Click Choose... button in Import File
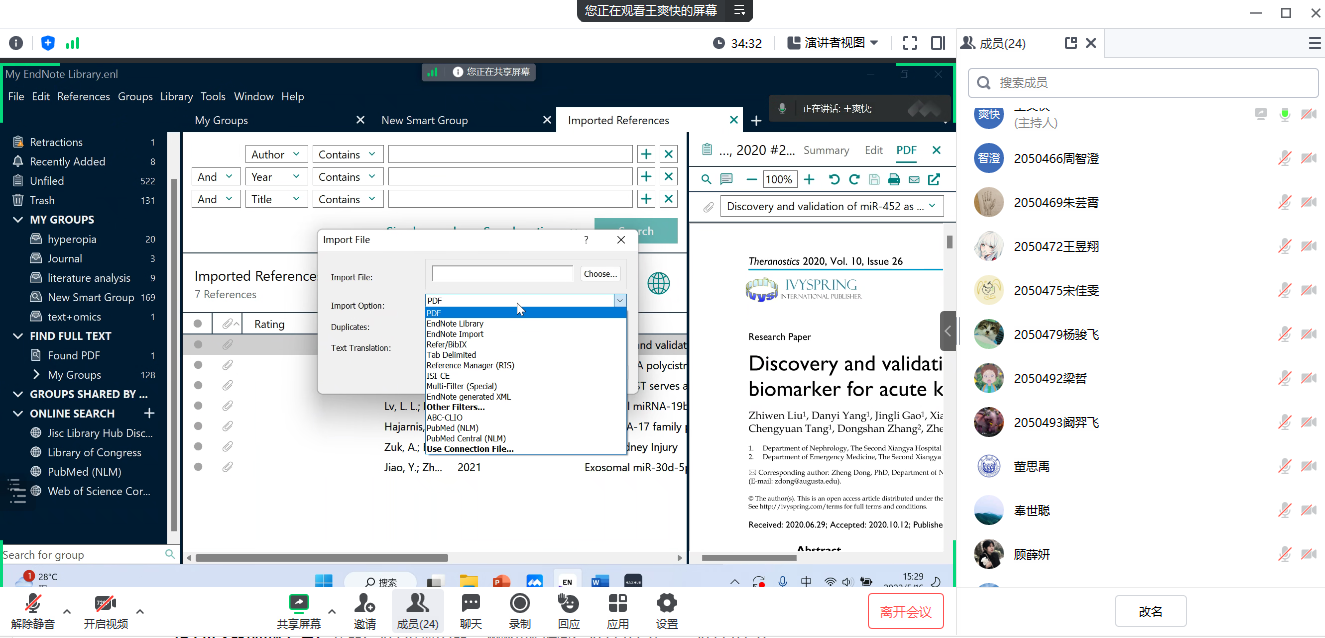Image resolution: width=1325 pixels, height=638 pixels. click(600, 273)
